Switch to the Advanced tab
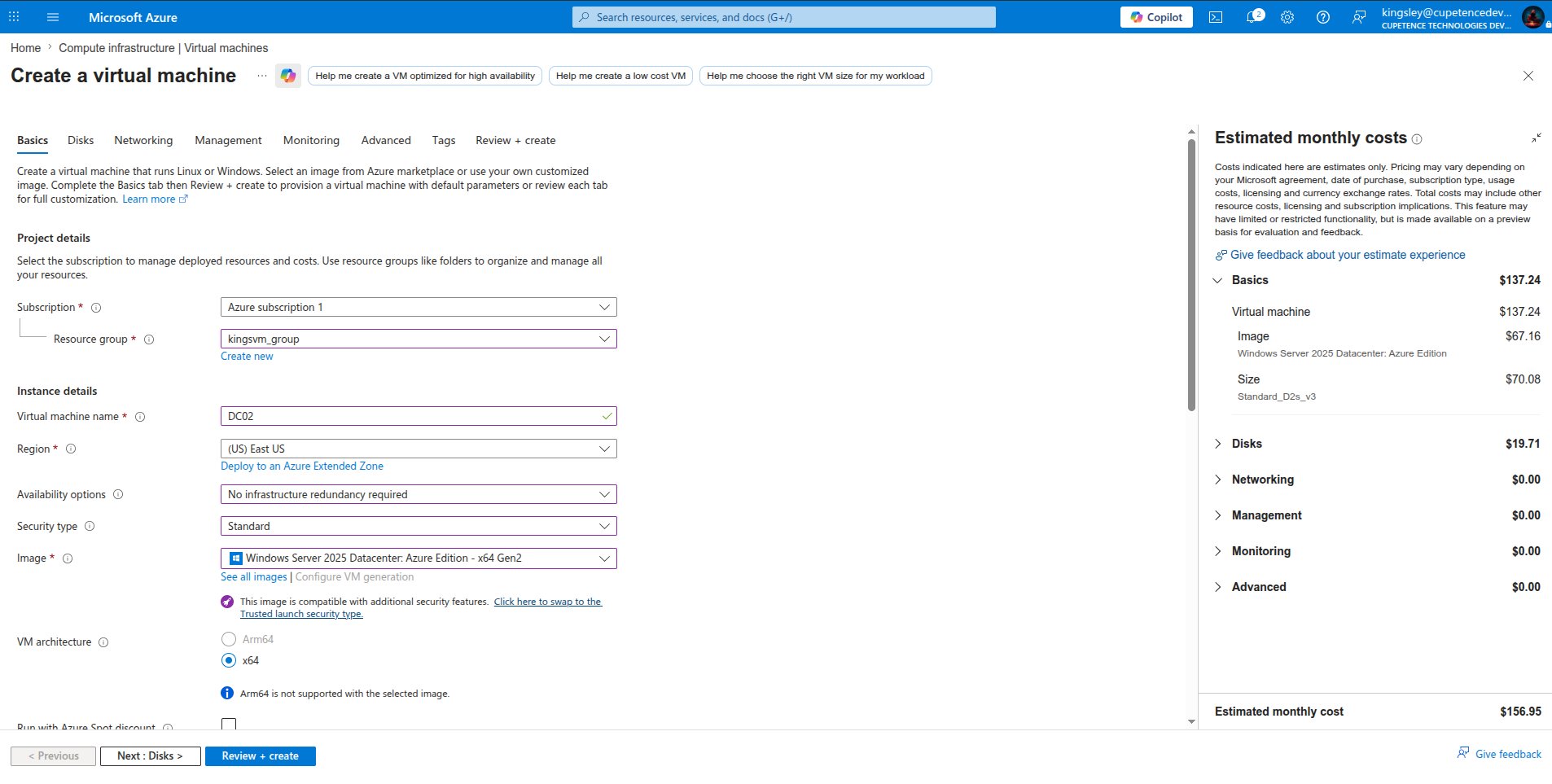Screen dimensions: 1552x784 pyautogui.click(x=386, y=140)
